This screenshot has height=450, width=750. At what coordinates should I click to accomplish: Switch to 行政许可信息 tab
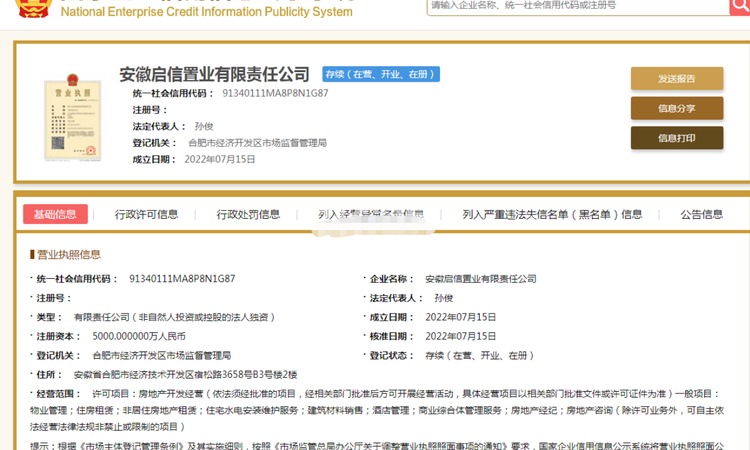point(146,214)
